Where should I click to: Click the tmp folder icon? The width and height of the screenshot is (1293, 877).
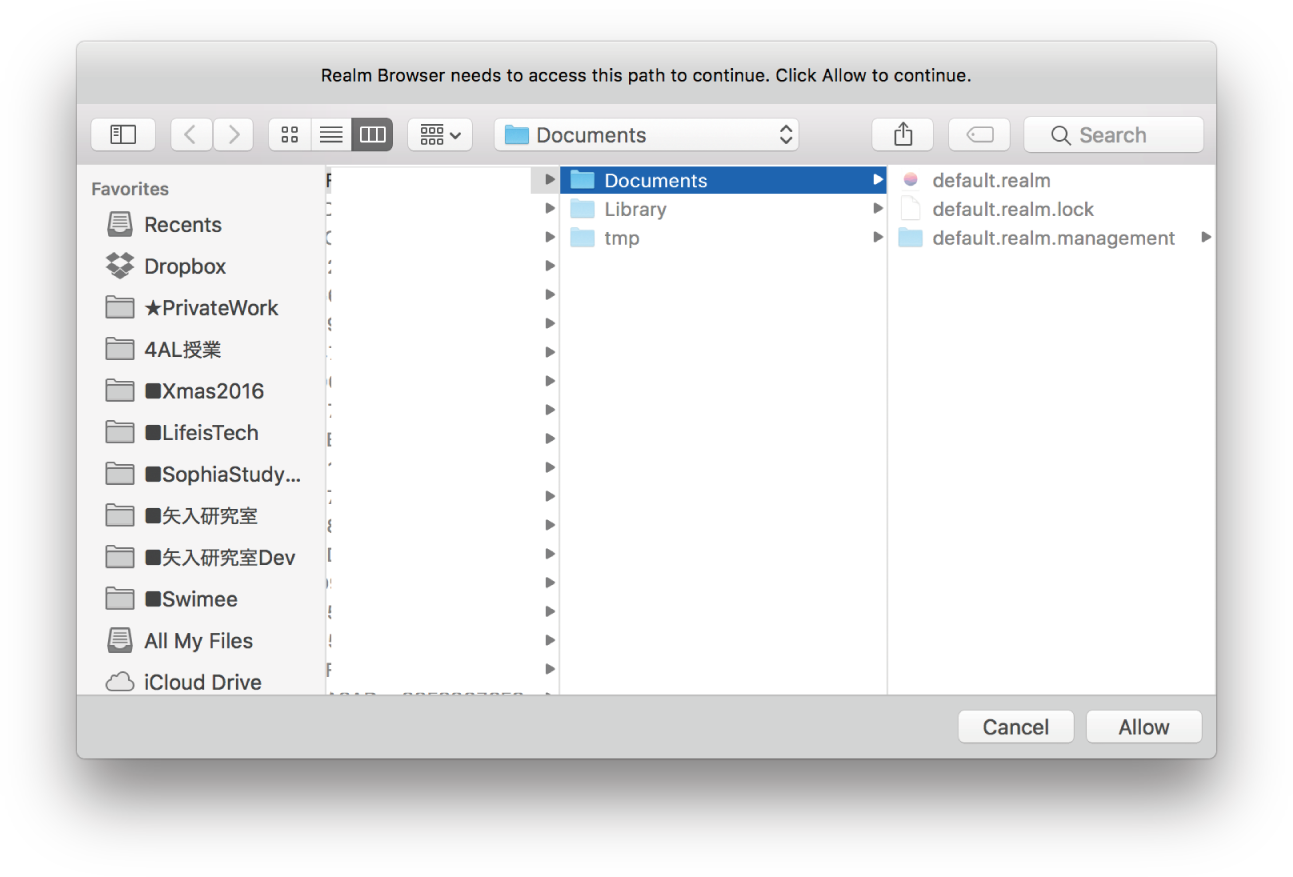pyautogui.click(x=582, y=238)
